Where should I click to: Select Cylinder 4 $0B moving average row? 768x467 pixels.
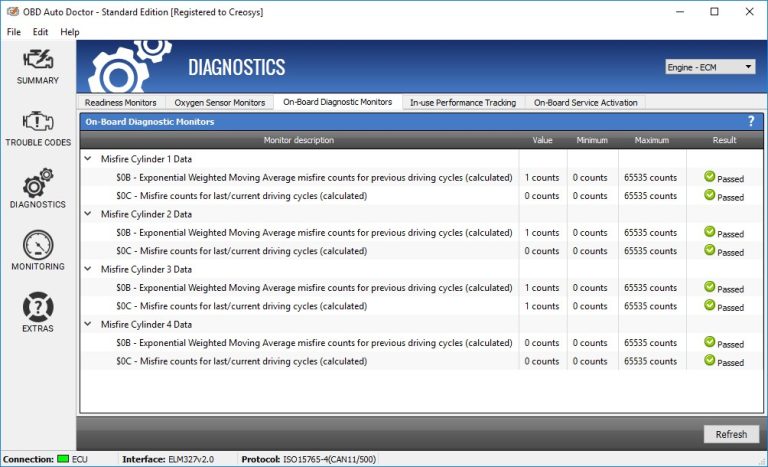(x=421, y=343)
